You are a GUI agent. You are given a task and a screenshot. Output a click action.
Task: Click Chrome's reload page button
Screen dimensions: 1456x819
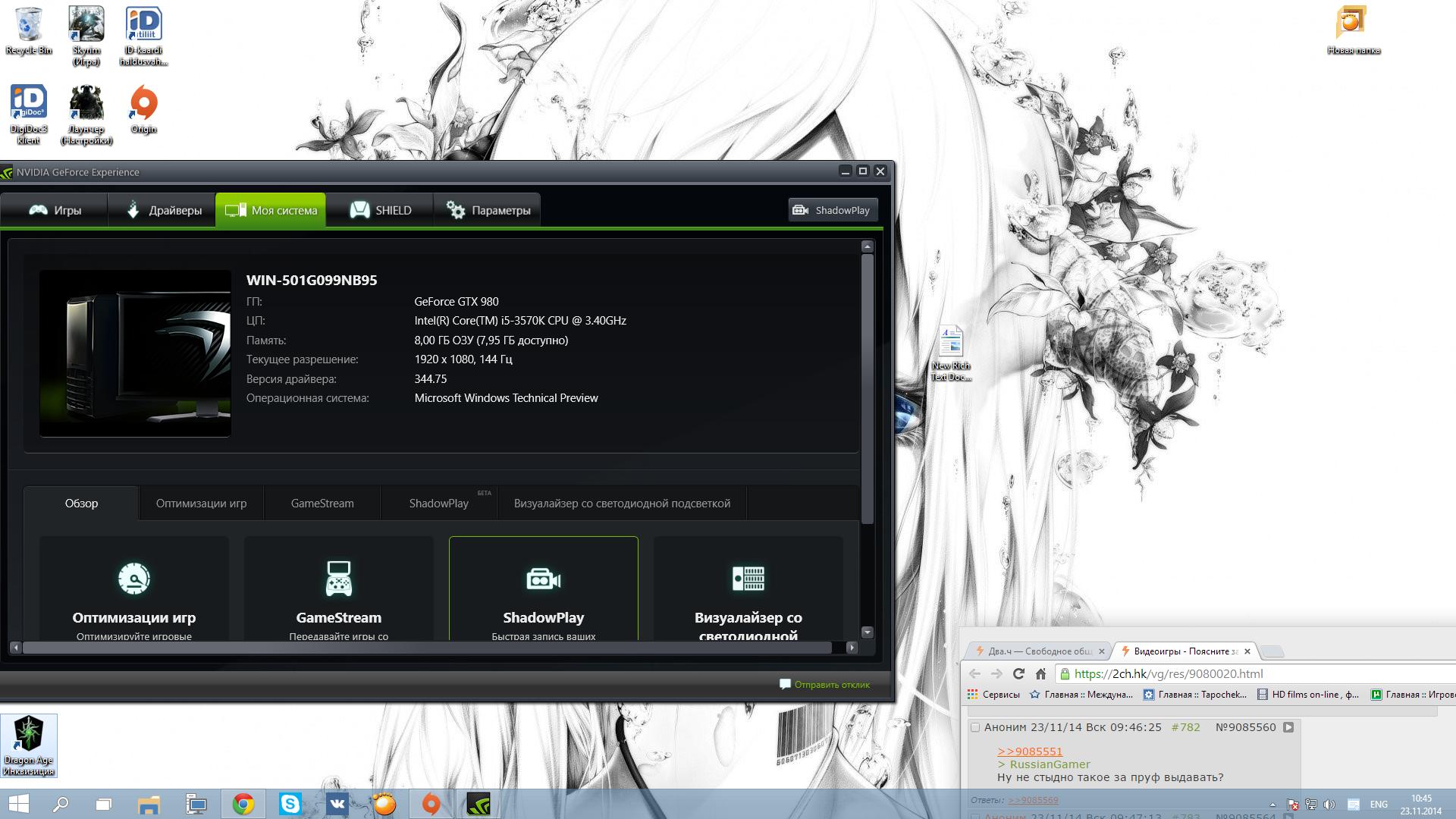point(1018,673)
